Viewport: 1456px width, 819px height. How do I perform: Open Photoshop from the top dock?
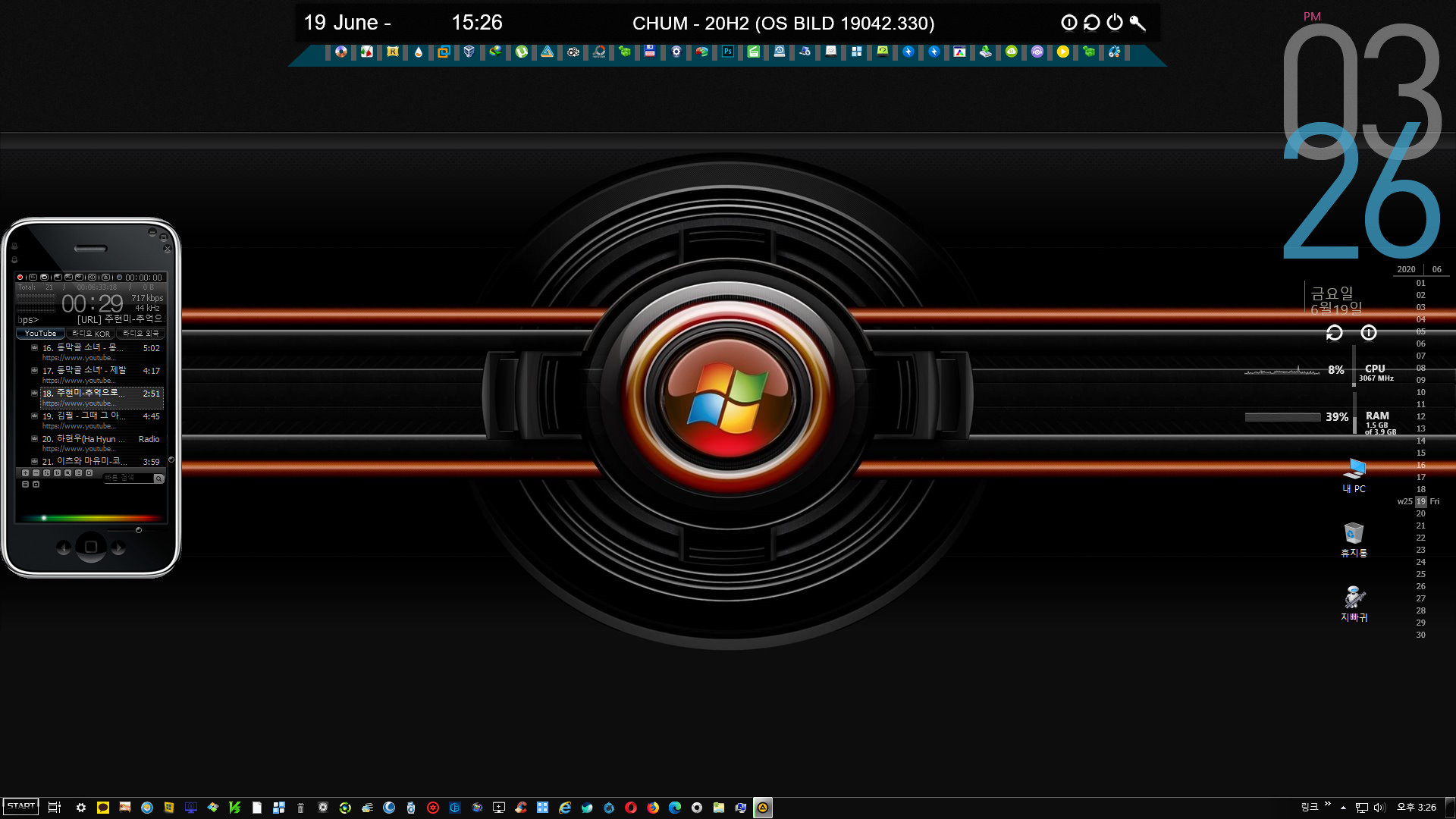tap(727, 52)
